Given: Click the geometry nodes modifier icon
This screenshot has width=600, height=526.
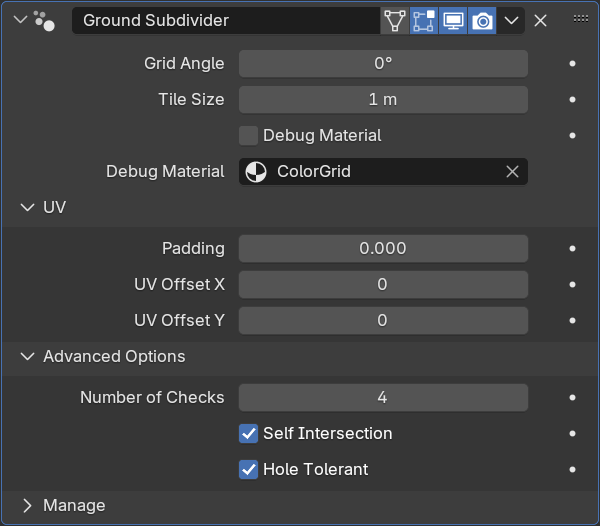Looking at the screenshot, I should [44, 21].
